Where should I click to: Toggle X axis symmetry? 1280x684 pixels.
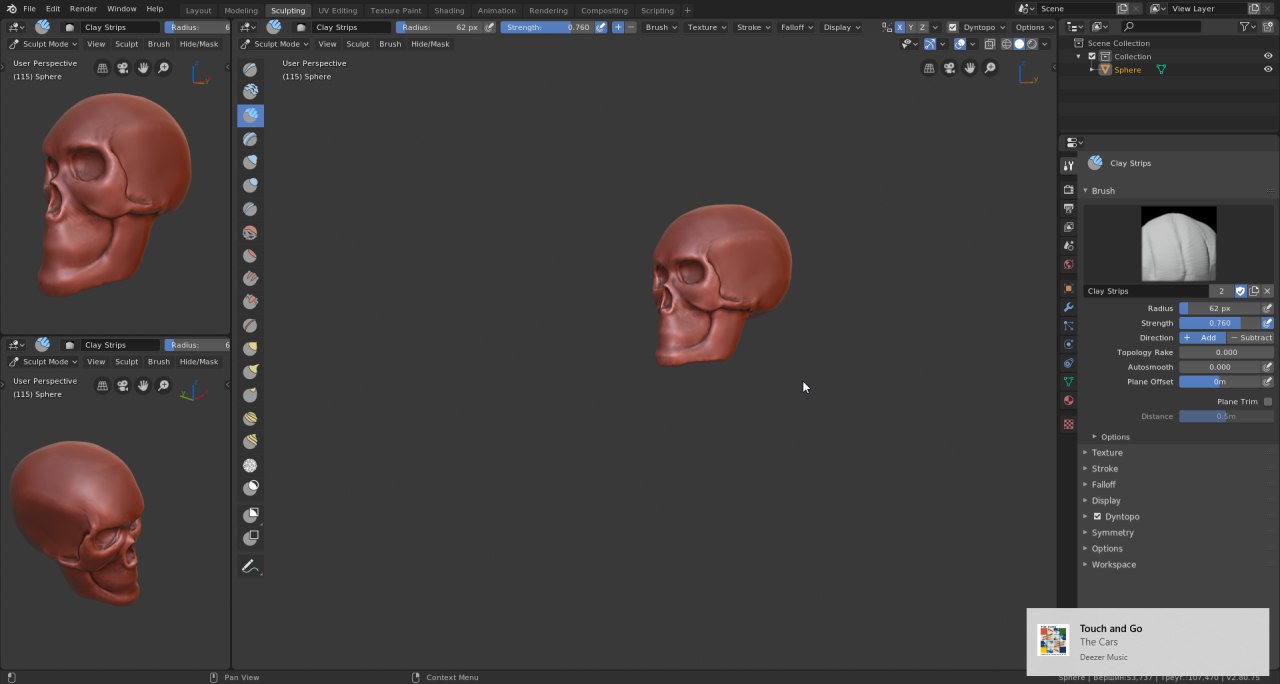pyautogui.click(x=899, y=27)
